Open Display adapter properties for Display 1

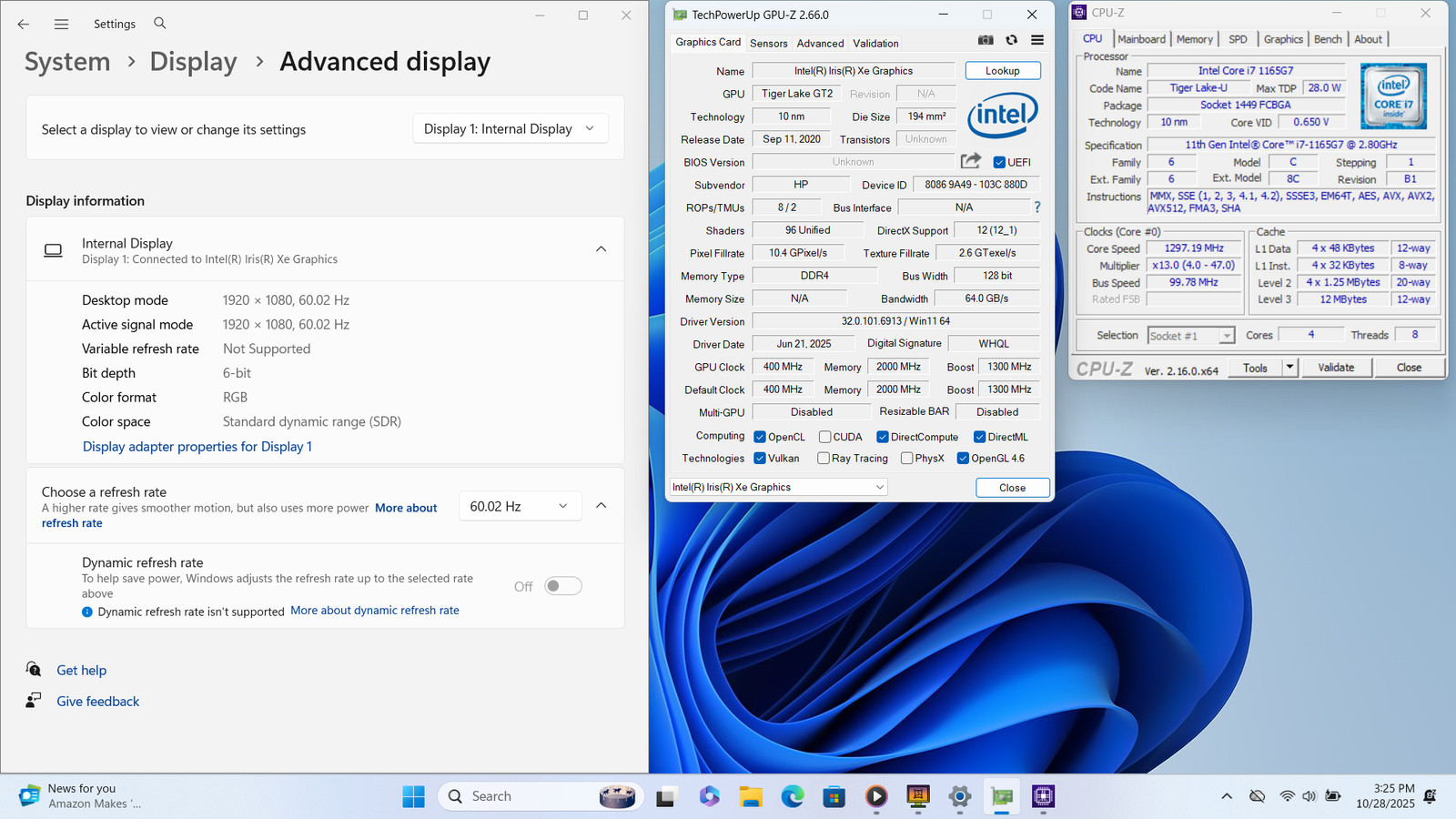pyautogui.click(x=197, y=447)
